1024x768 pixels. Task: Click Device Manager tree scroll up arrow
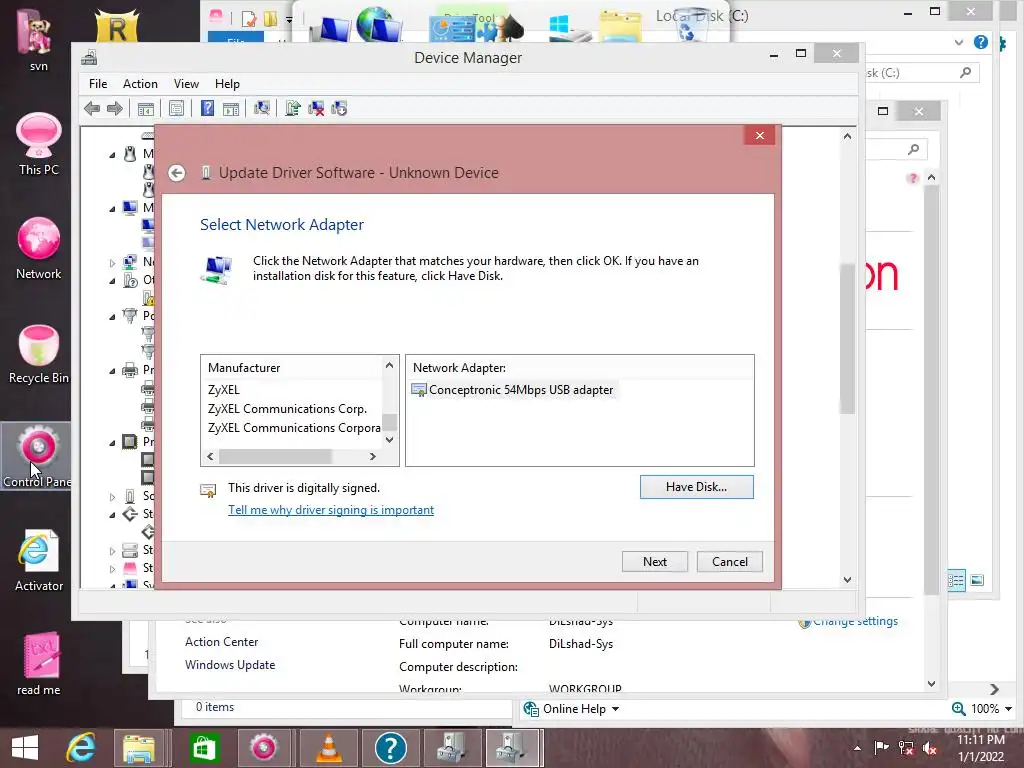click(x=847, y=136)
